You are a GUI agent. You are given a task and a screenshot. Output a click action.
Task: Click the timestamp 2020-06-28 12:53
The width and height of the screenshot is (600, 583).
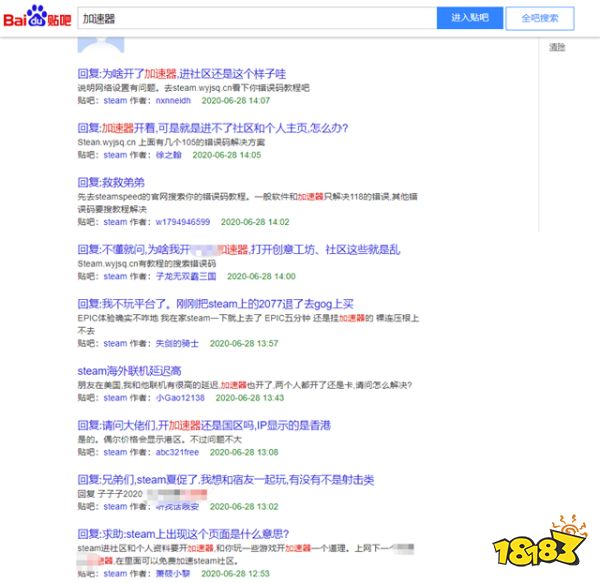[x=235, y=573]
